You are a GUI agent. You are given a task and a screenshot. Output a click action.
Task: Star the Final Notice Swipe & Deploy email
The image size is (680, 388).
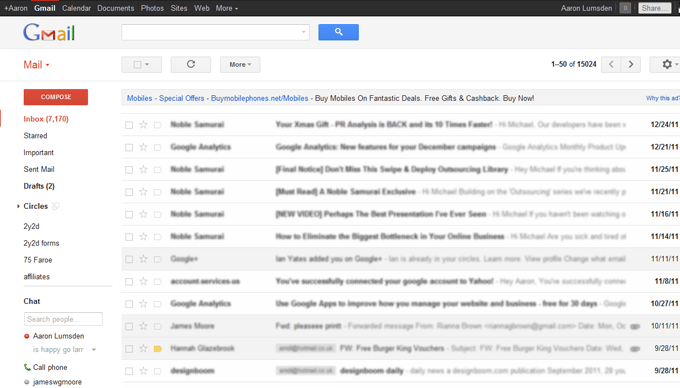click(143, 170)
